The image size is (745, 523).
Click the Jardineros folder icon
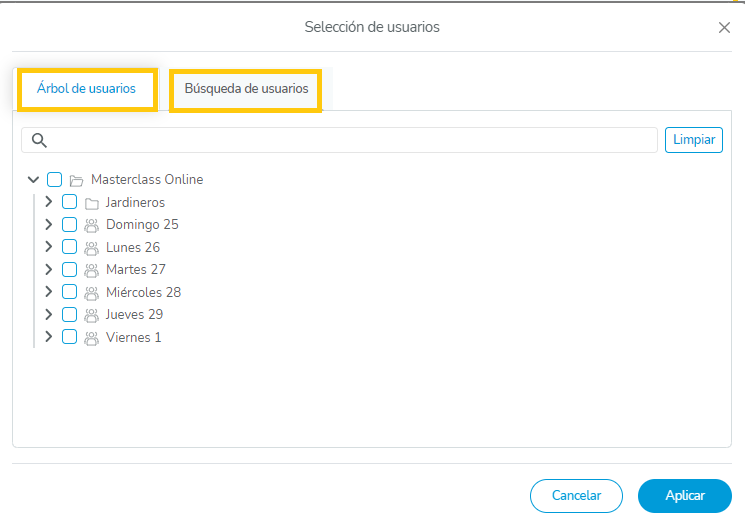pyautogui.click(x=91, y=203)
